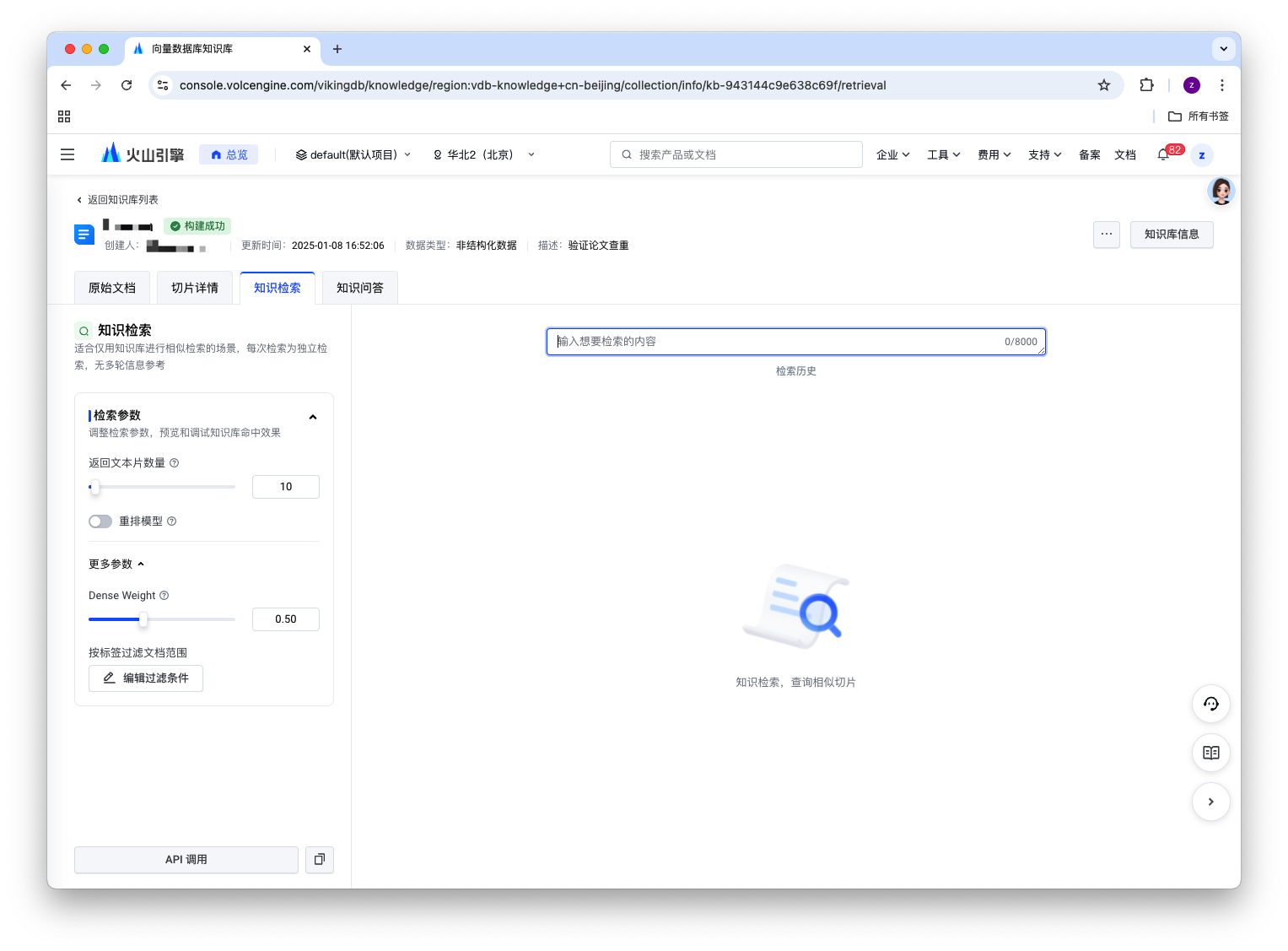This screenshot has width=1288, height=951.
Task: Open the Chrome apps grid shortcut
Action: coord(64,116)
